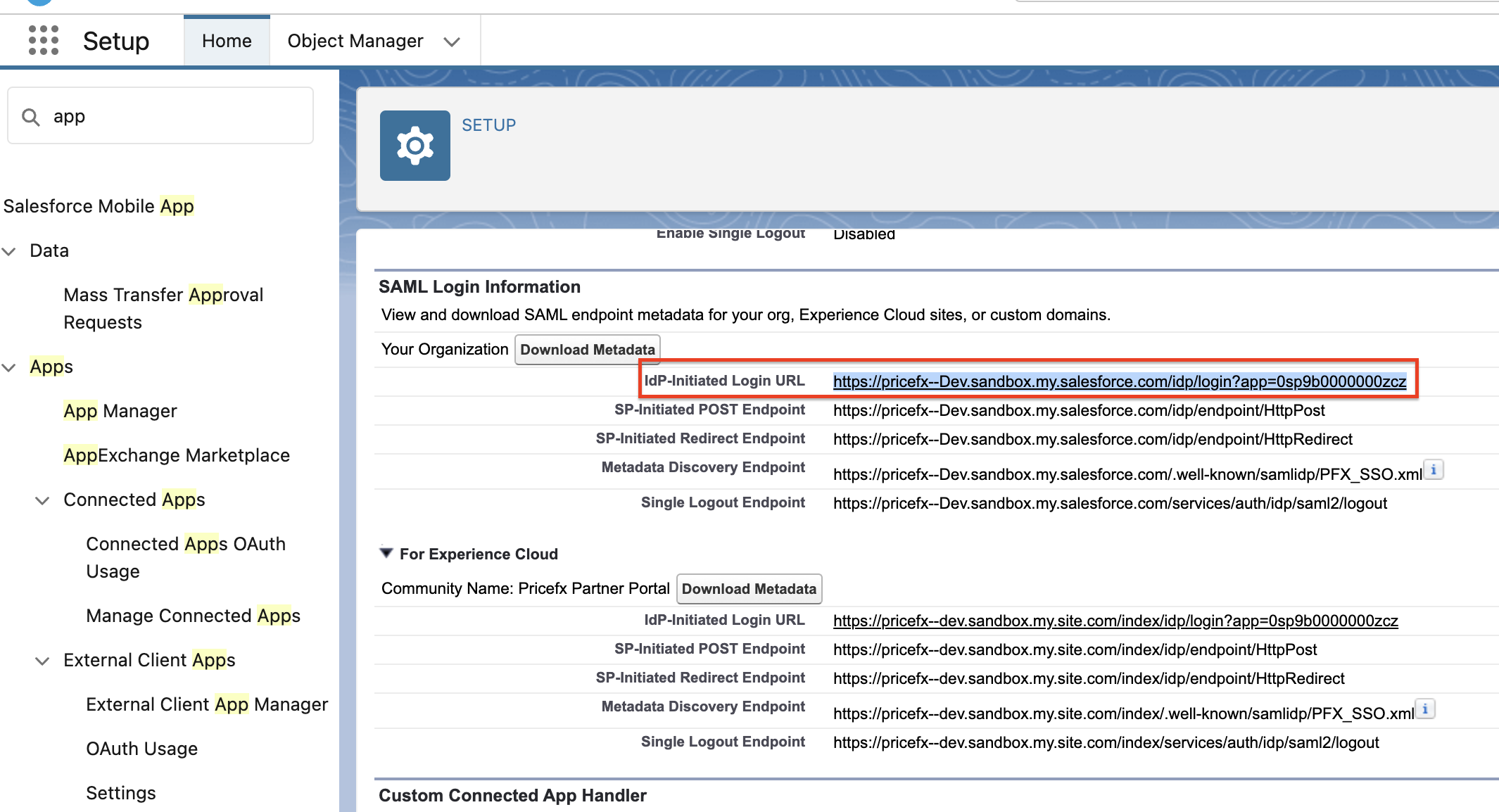Click the Setup gear icon
1499x812 pixels.
(x=415, y=146)
